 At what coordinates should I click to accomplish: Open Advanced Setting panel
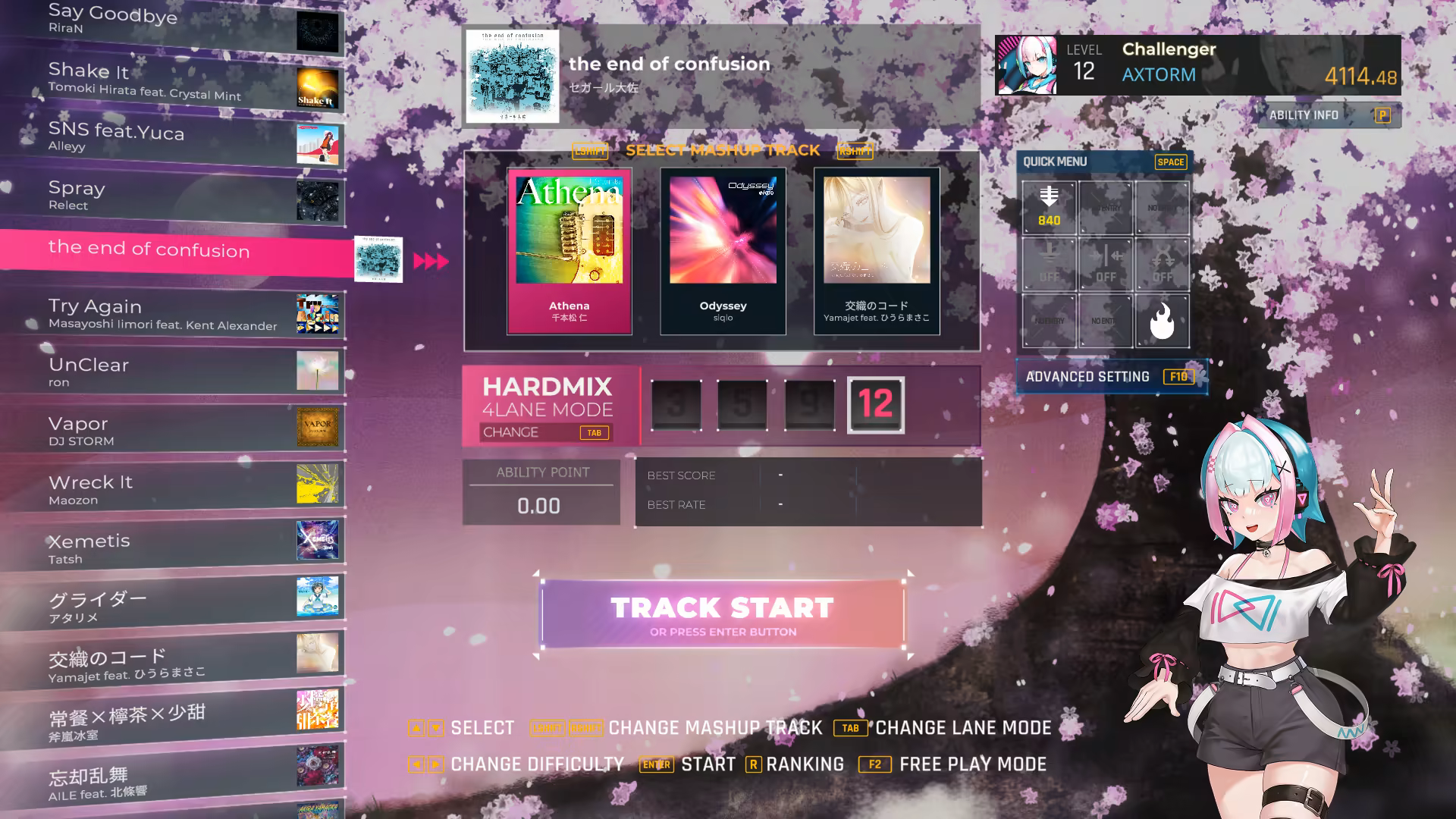click(x=1112, y=377)
